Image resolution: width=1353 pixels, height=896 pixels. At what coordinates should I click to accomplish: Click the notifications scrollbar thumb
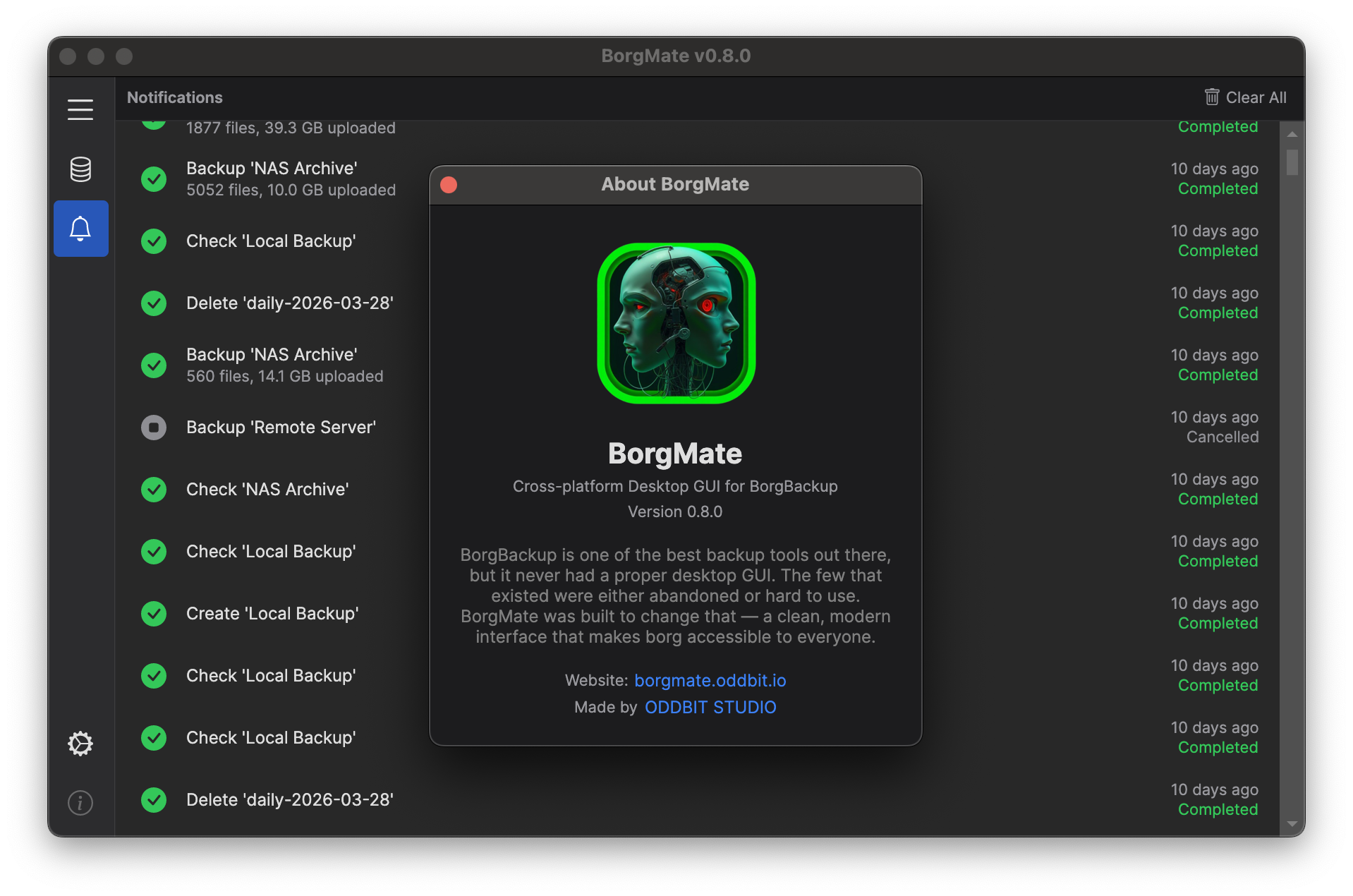pyautogui.click(x=1292, y=162)
